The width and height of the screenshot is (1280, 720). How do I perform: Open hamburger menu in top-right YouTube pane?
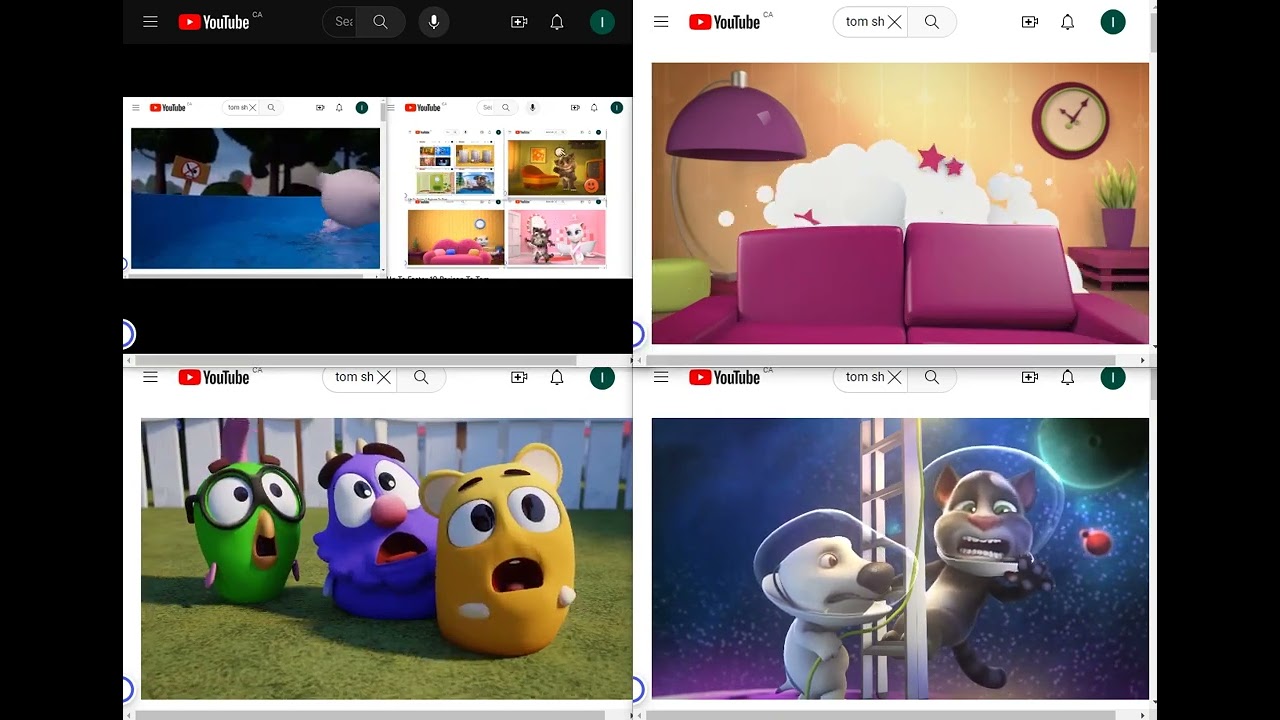point(661,22)
